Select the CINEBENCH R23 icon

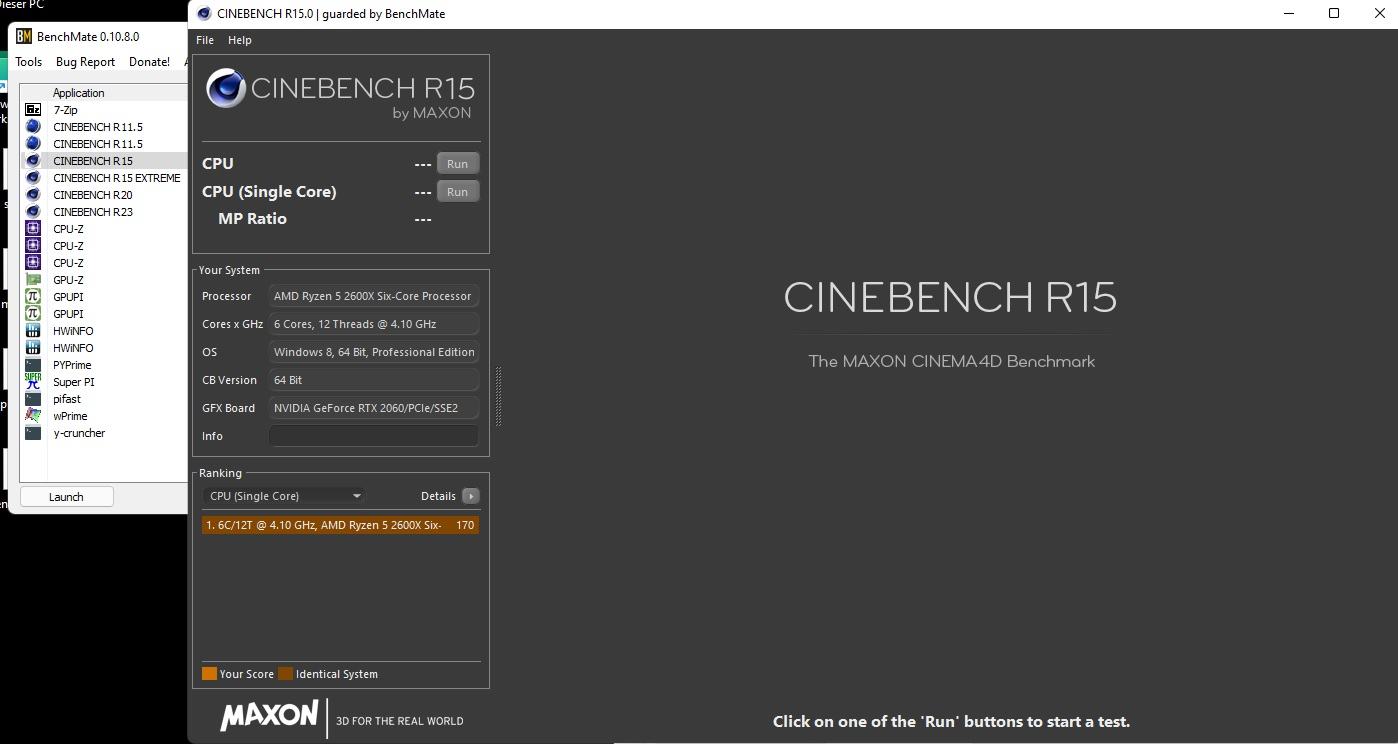click(x=33, y=212)
